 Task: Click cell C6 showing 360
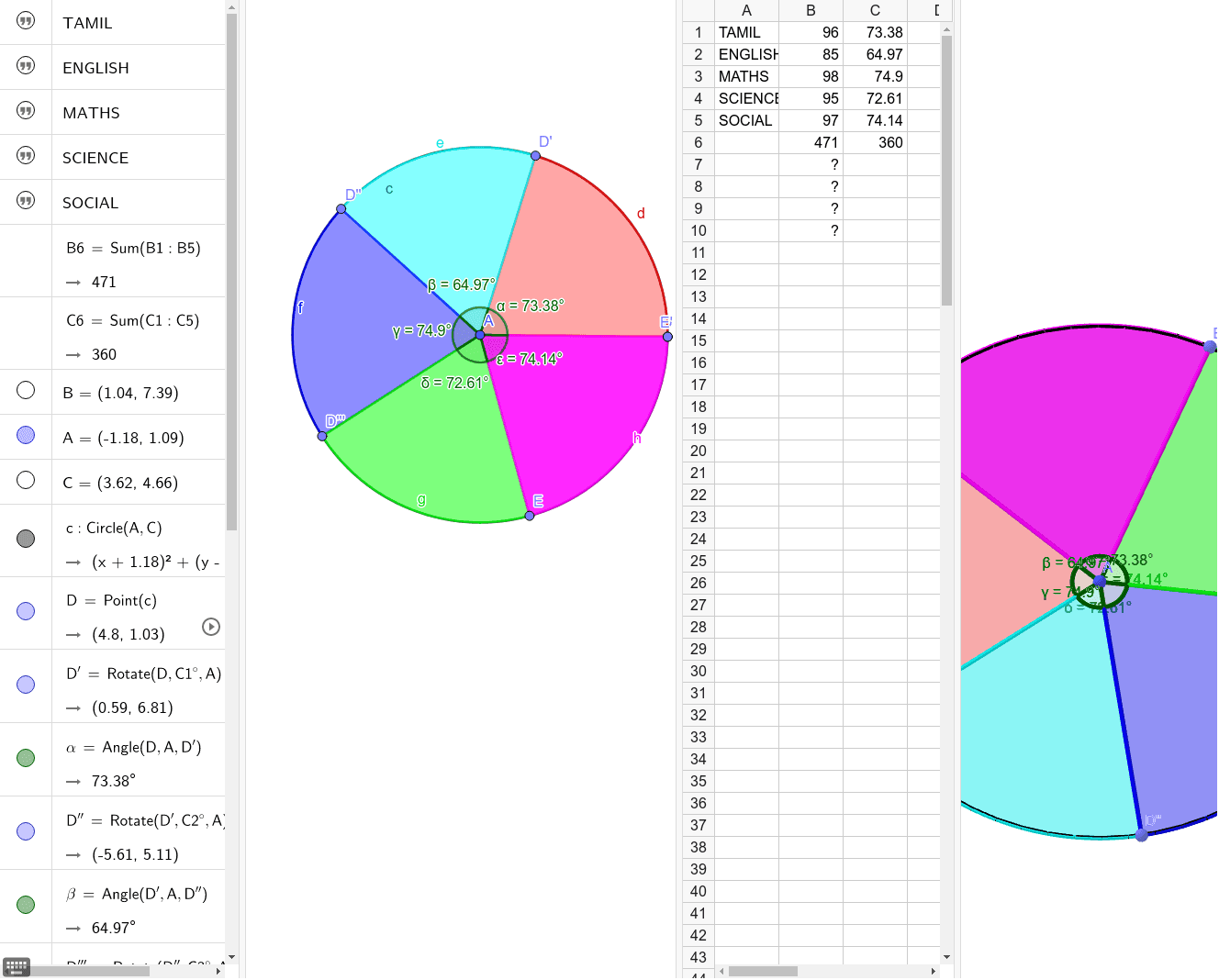(x=875, y=142)
